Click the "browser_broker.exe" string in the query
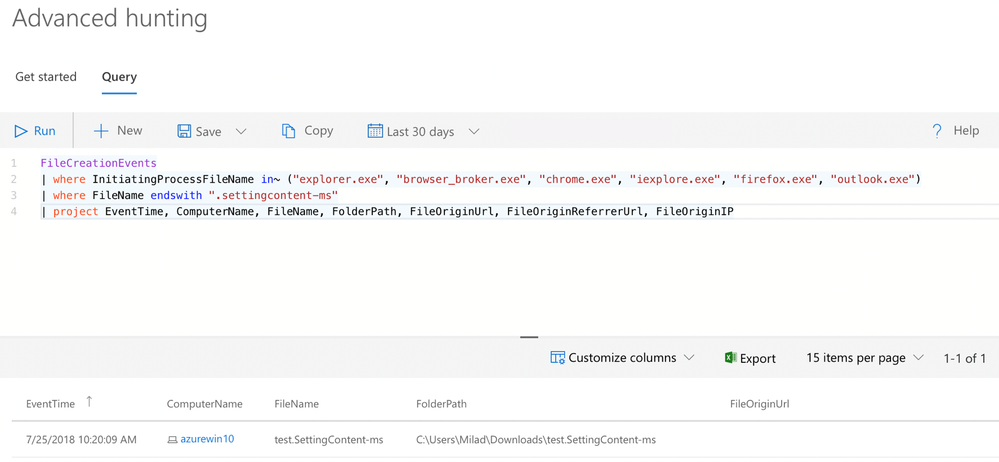 [x=462, y=180]
